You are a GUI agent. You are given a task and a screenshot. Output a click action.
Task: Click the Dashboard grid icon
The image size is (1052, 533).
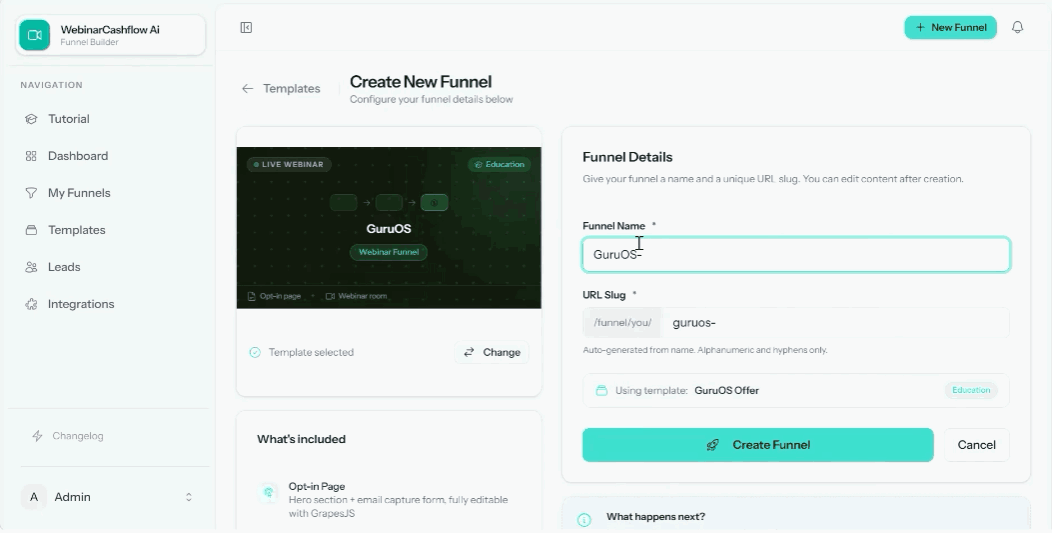(x=31, y=156)
